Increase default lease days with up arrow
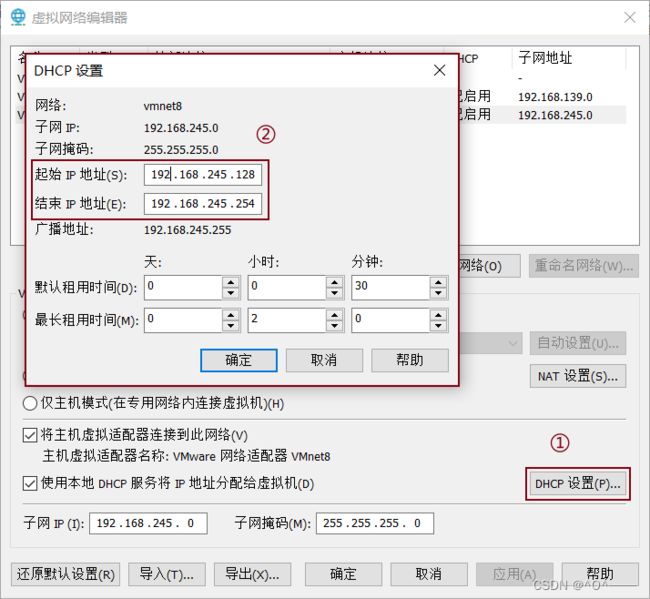The height and width of the screenshot is (599, 650). (x=230, y=282)
